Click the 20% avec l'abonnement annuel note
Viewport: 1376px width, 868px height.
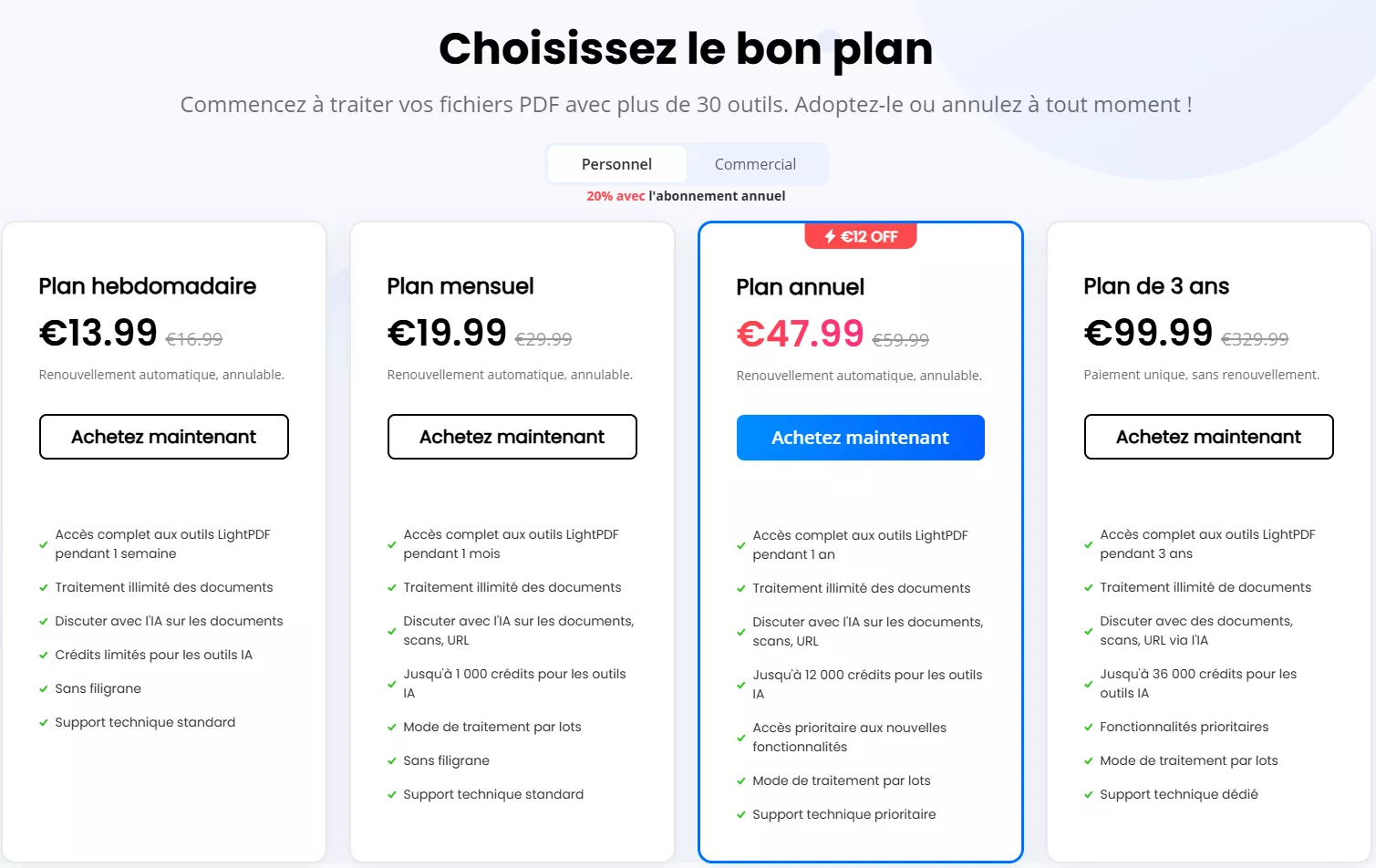click(x=686, y=196)
